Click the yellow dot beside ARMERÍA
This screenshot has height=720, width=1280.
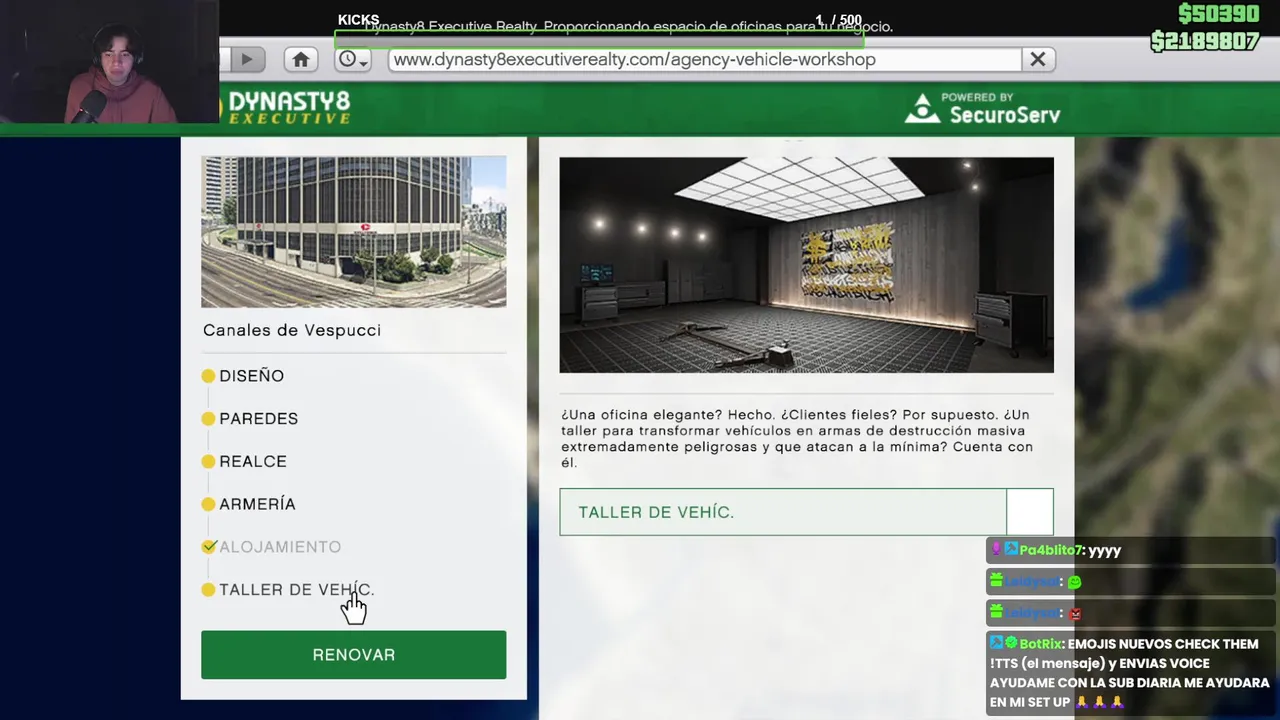[x=208, y=504]
